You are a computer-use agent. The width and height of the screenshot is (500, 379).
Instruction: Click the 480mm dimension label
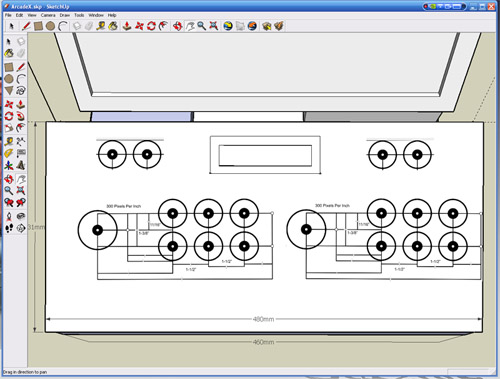(x=263, y=319)
